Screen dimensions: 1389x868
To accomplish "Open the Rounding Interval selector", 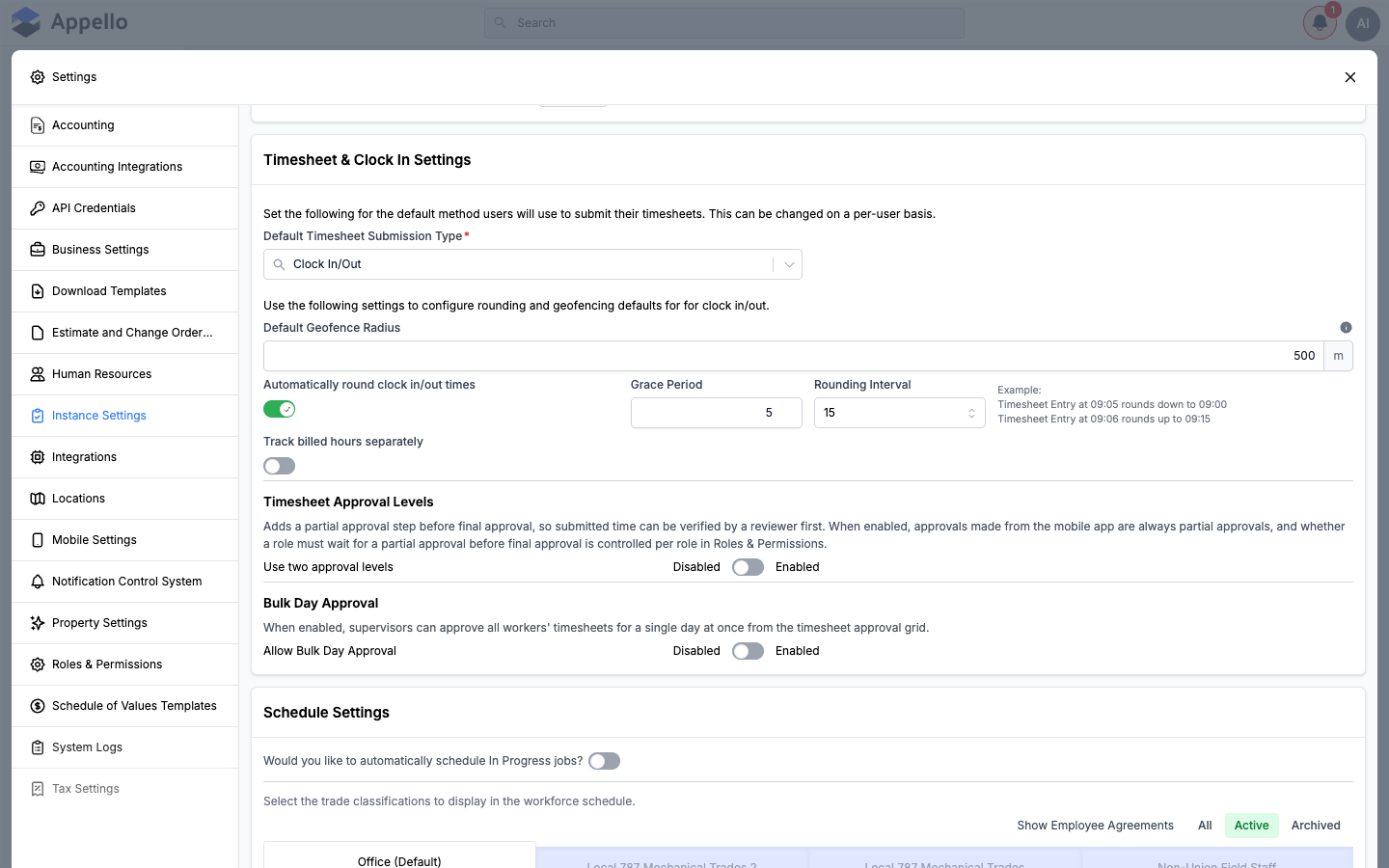I will tap(899, 413).
